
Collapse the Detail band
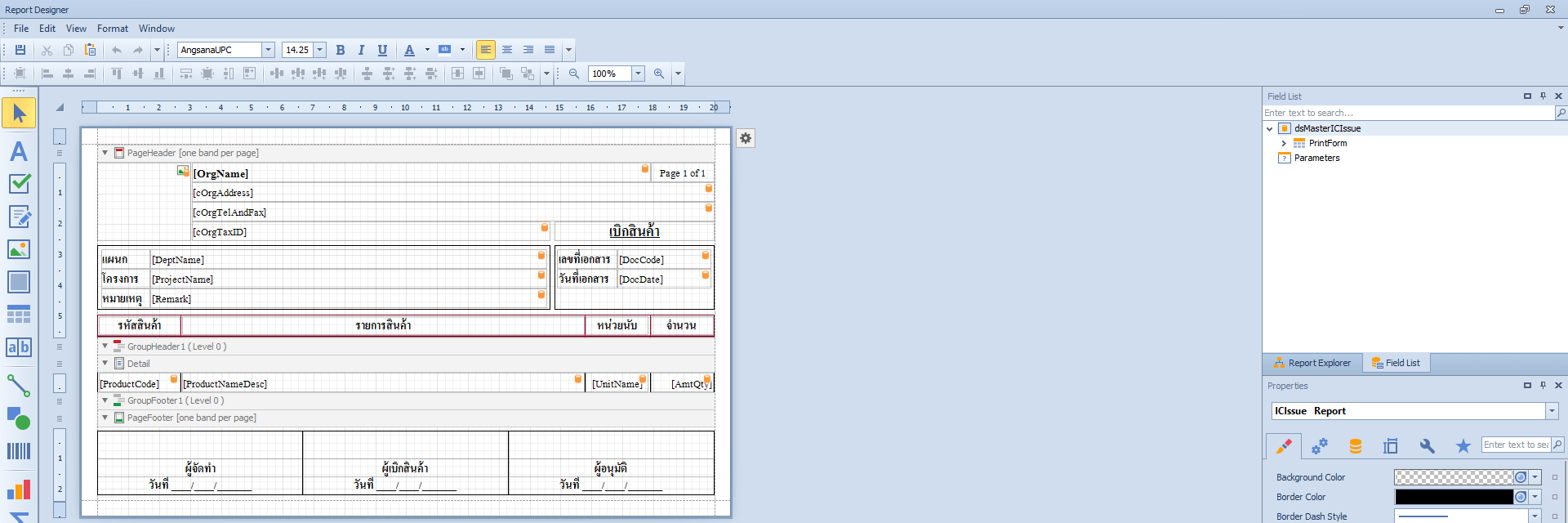point(105,364)
